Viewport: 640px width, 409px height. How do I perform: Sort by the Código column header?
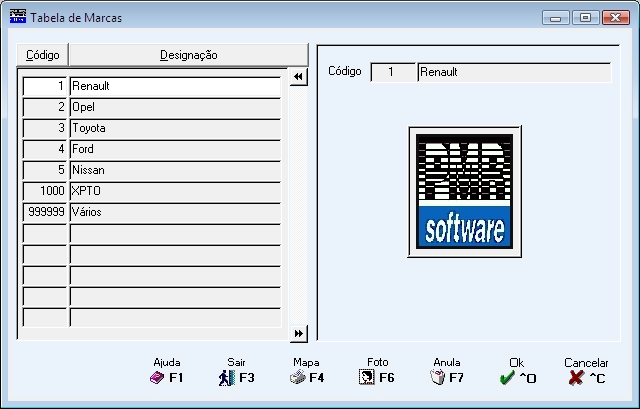(42, 55)
